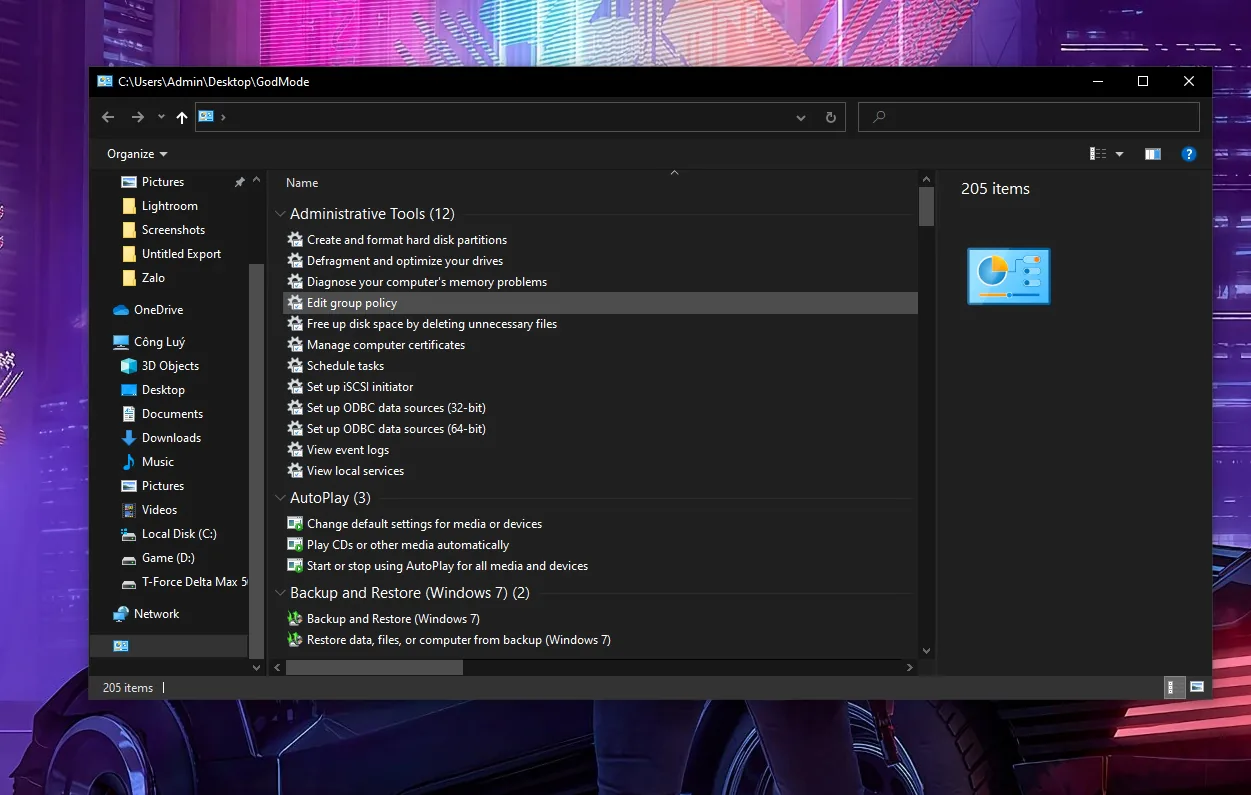The height and width of the screenshot is (795, 1251).
Task: Open Videos in navigation pane
Action: (x=159, y=510)
